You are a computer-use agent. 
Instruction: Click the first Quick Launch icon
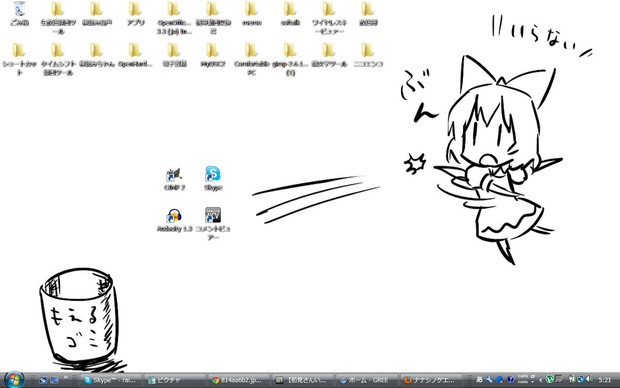coord(43,380)
